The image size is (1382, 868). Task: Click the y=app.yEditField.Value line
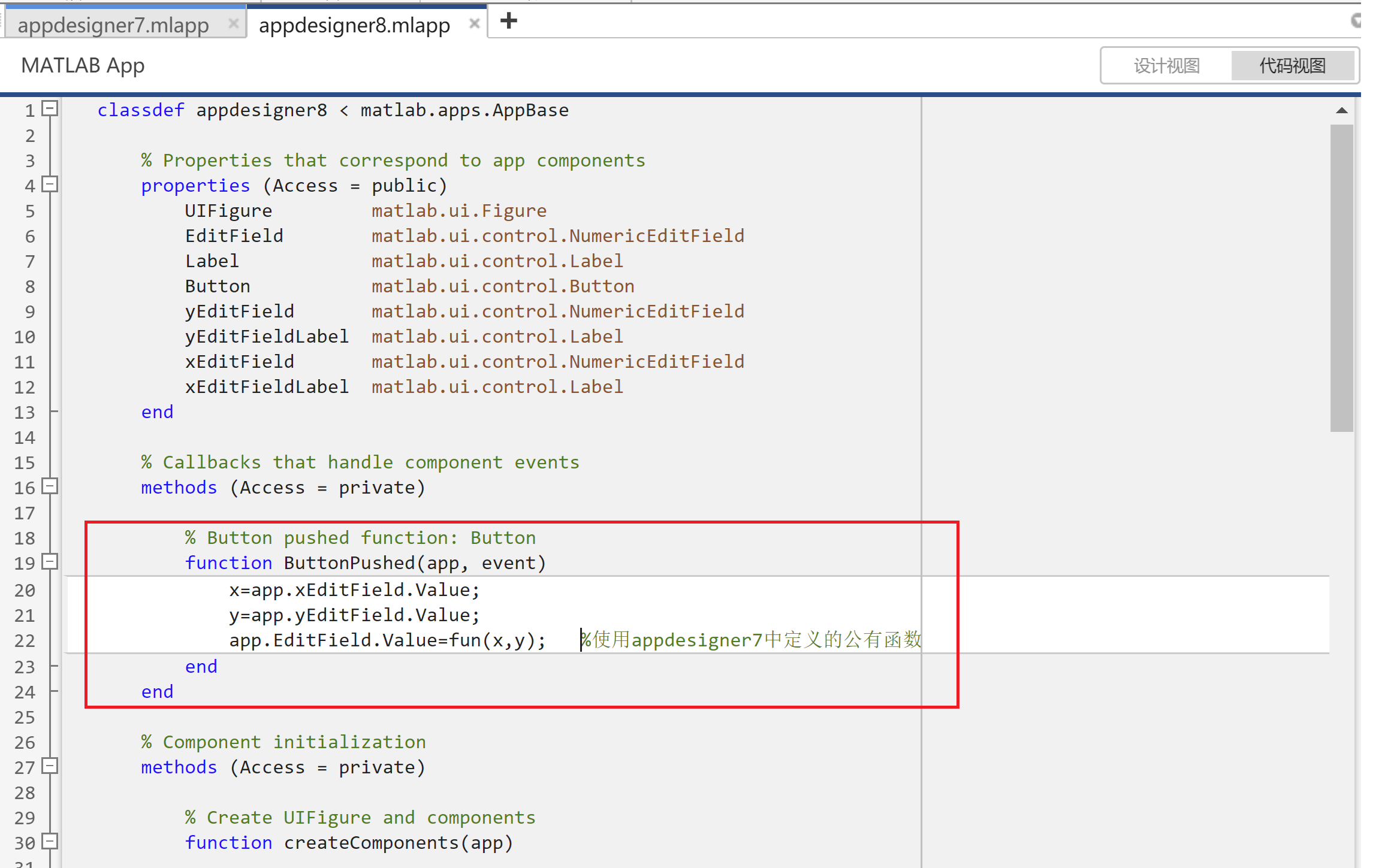pos(354,615)
